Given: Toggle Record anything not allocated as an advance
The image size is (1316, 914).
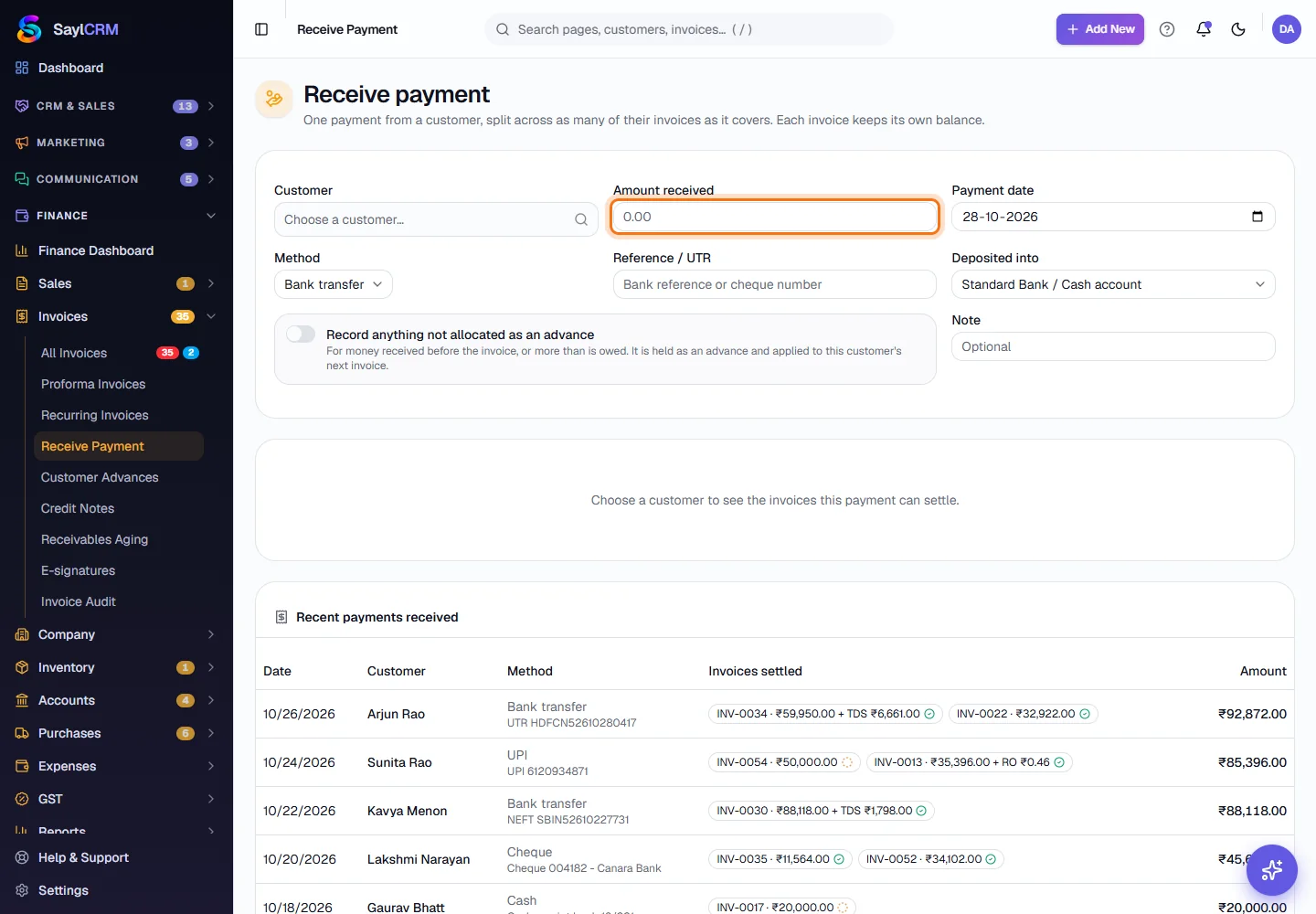Looking at the screenshot, I should click(x=301, y=335).
